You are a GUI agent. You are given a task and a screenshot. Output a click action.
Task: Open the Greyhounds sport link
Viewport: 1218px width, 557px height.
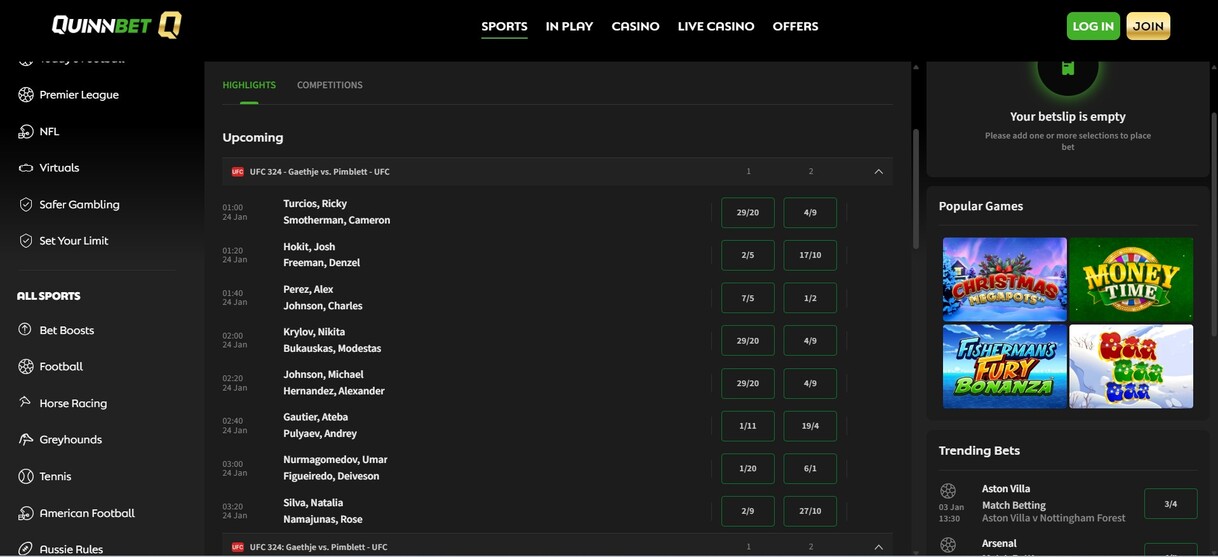tap(70, 440)
